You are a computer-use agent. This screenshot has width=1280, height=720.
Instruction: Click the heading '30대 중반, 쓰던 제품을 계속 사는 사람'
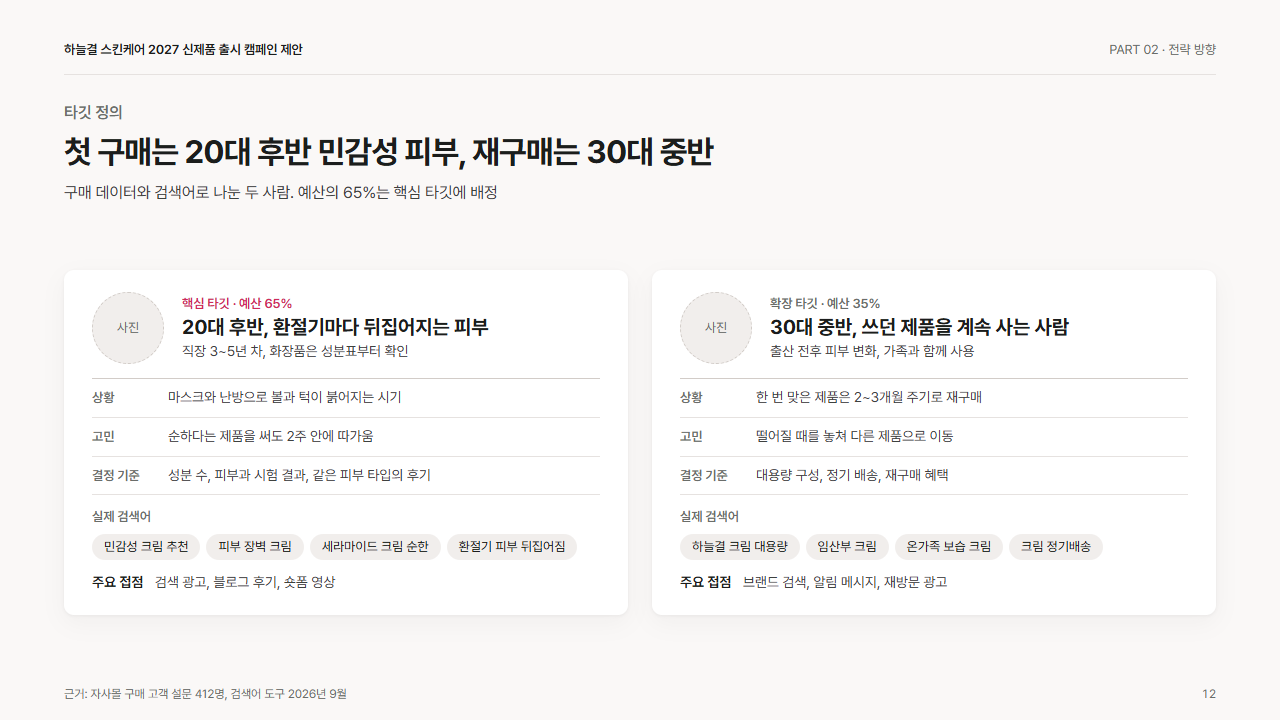(x=919, y=327)
